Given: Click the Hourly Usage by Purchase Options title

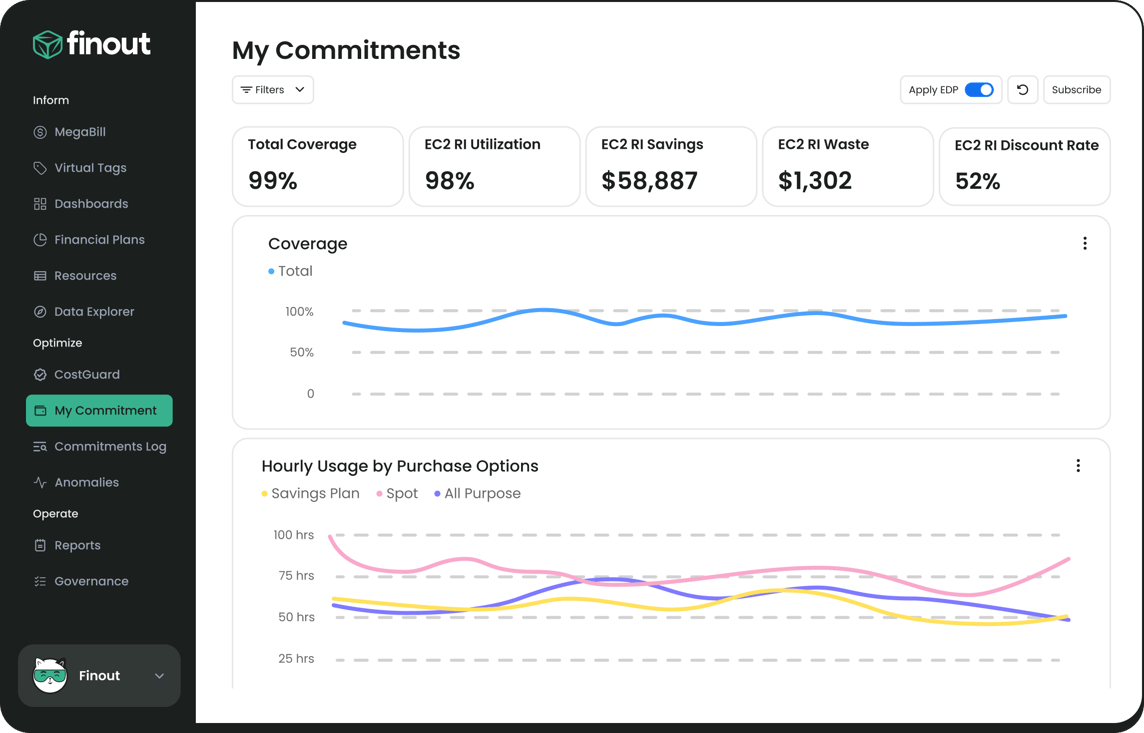Looking at the screenshot, I should (400, 466).
